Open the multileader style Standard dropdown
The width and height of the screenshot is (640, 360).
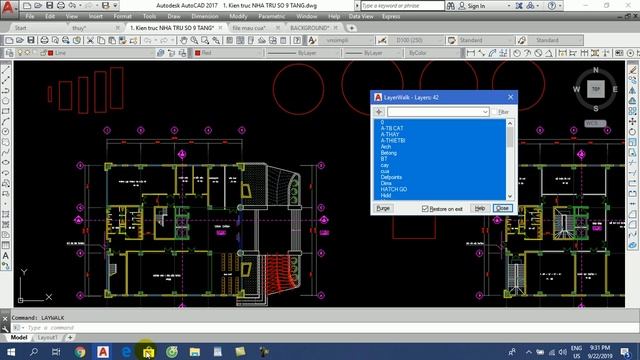(555, 40)
